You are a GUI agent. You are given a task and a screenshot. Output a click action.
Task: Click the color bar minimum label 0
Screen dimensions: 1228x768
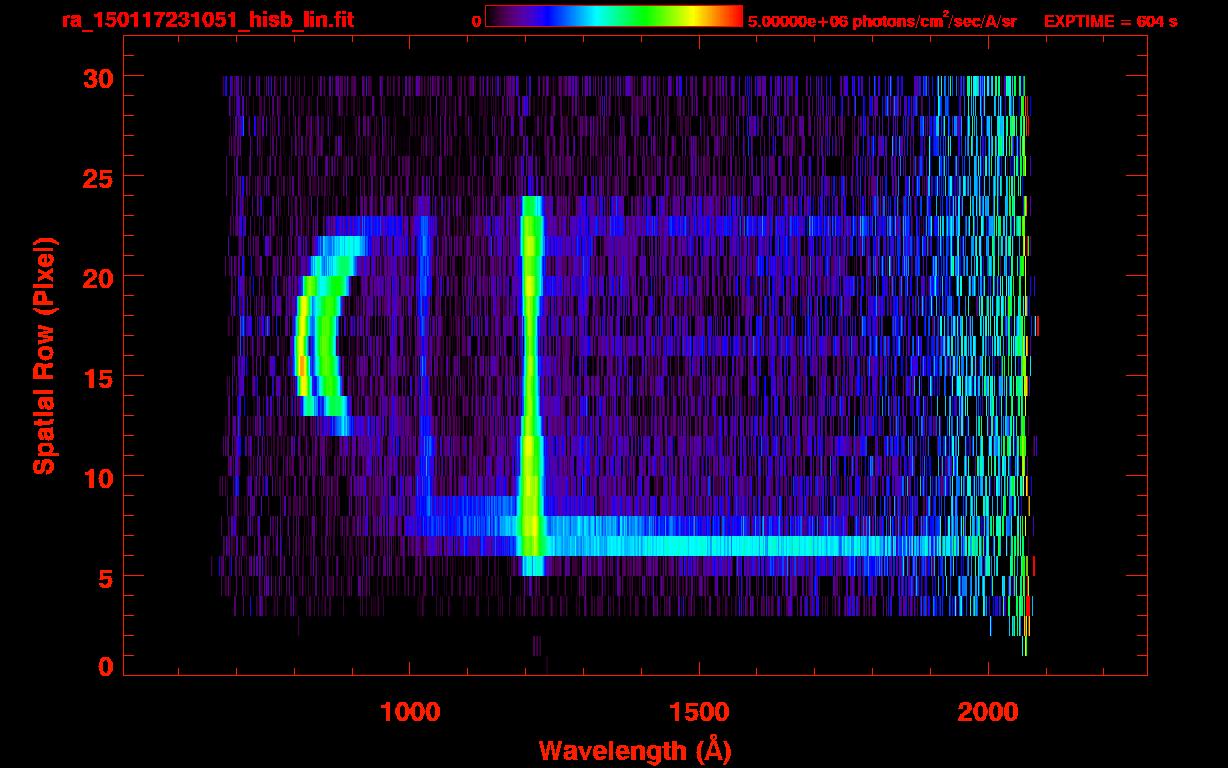476,21
